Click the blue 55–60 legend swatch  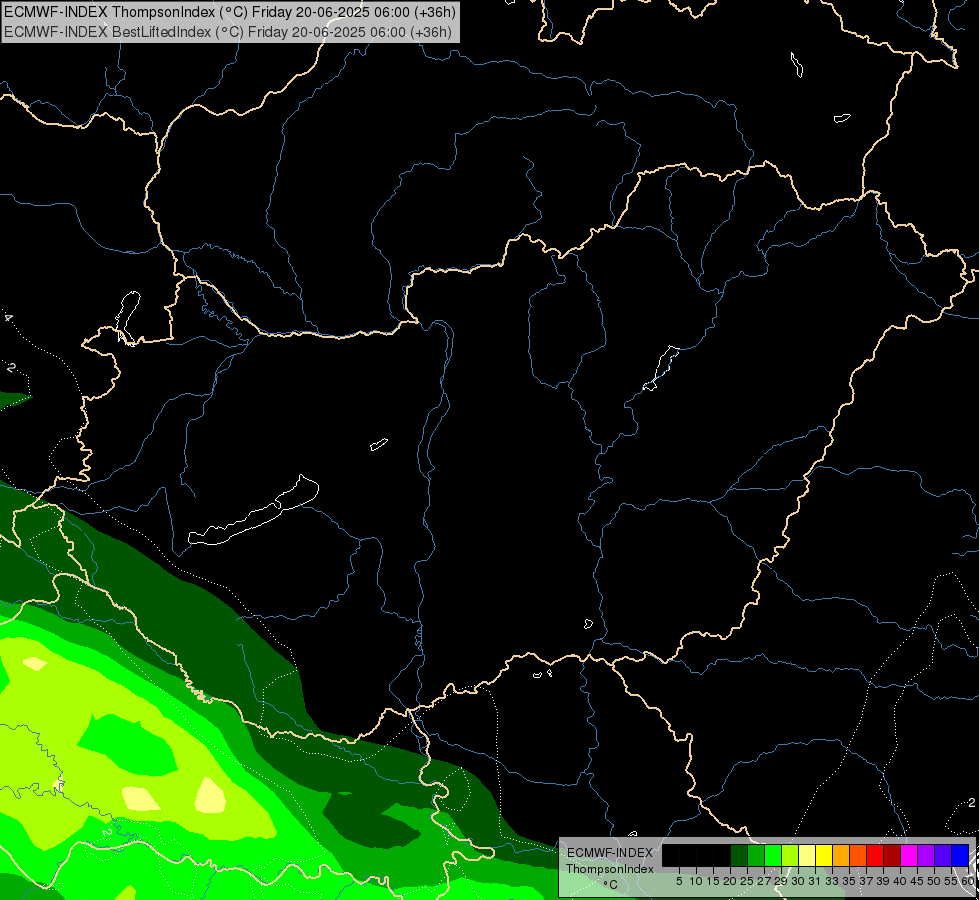click(x=960, y=855)
